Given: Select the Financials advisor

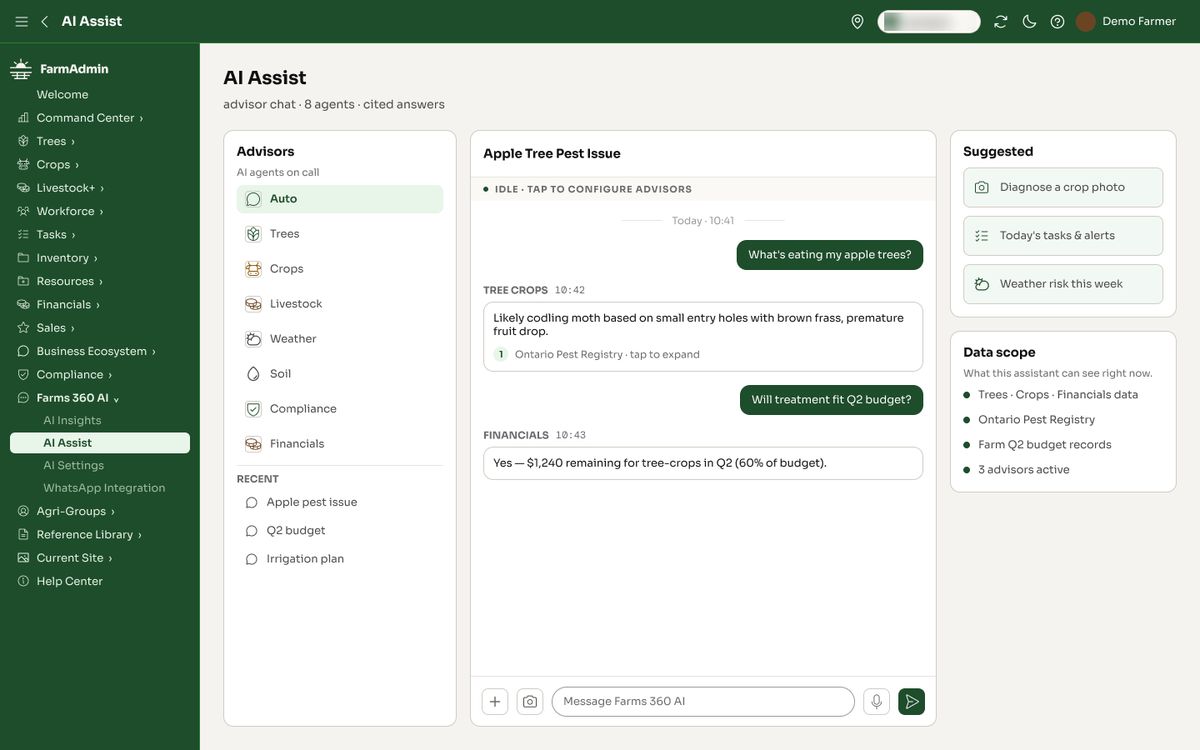Looking at the screenshot, I should click(x=340, y=444).
